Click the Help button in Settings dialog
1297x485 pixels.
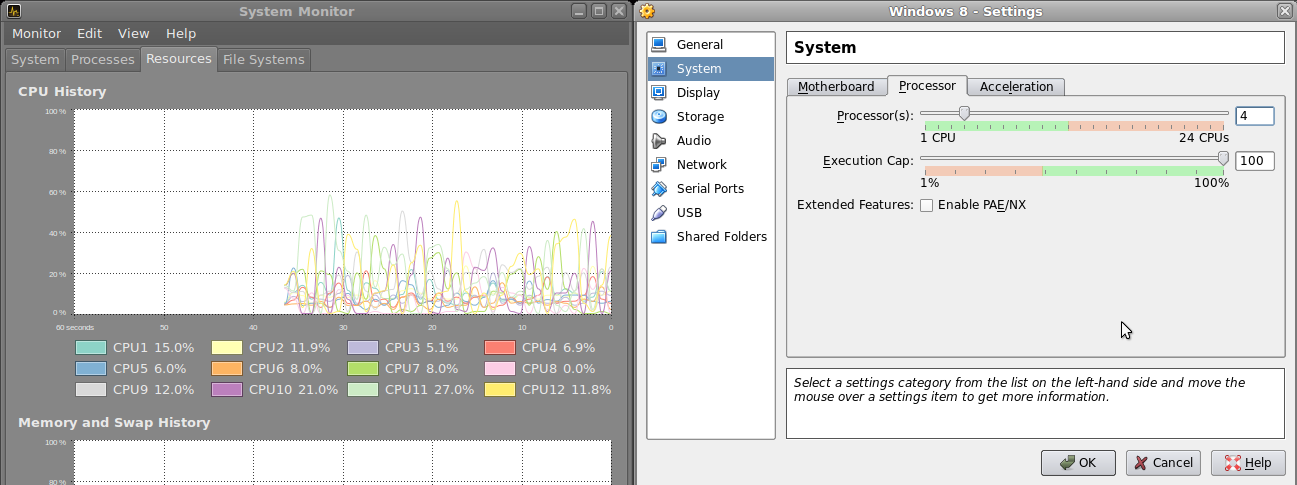pos(1248,463)
